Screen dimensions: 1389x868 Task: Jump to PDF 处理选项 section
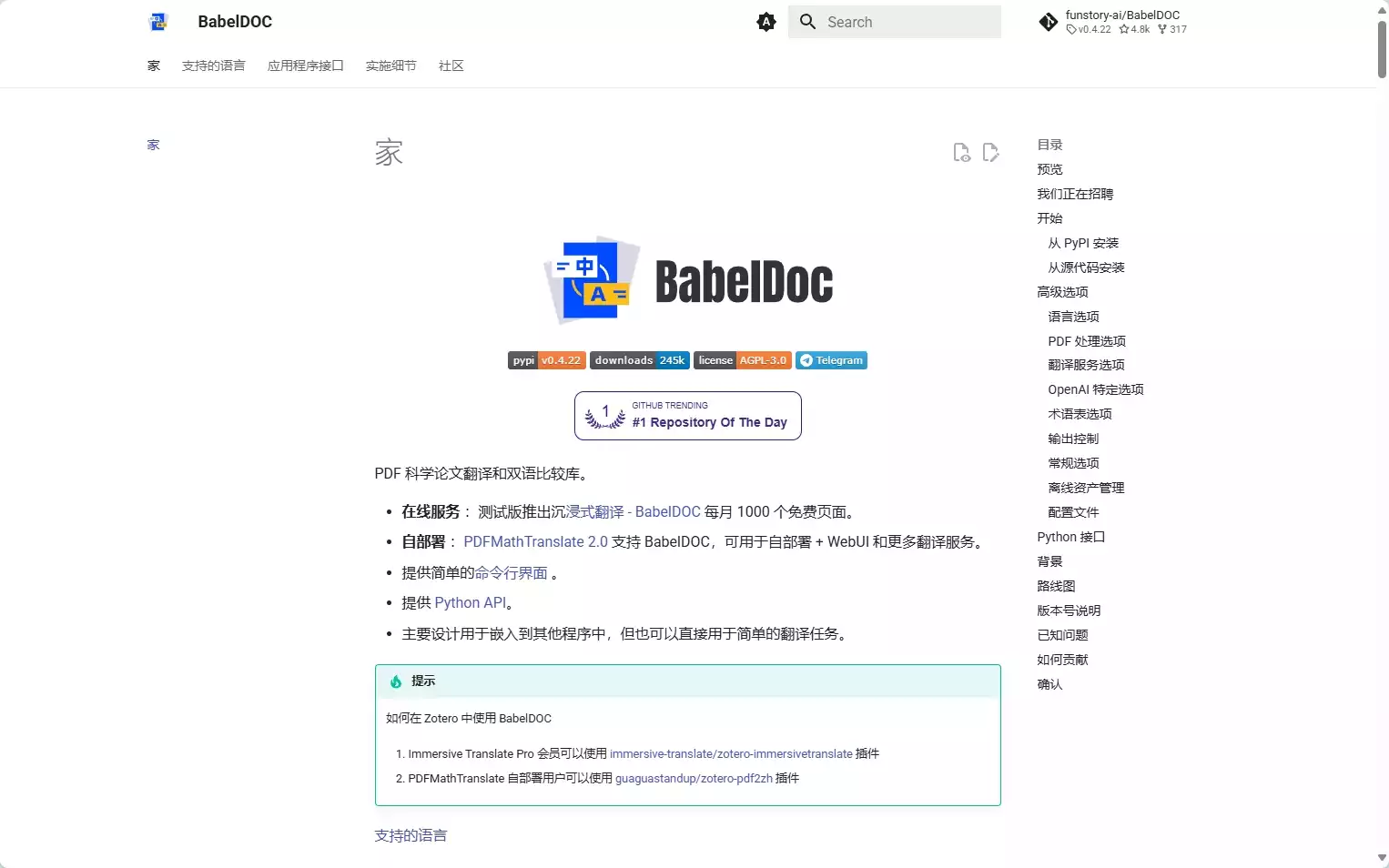click(1087, 341)
